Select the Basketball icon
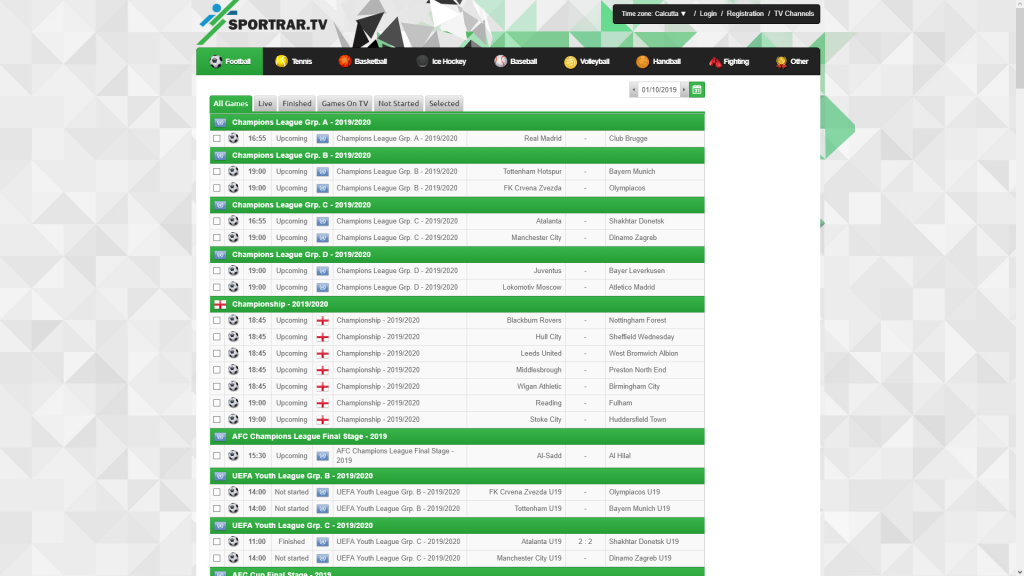Image resolution: width=1024 pixels, height=576 pixels. click(x=345, y=61)
